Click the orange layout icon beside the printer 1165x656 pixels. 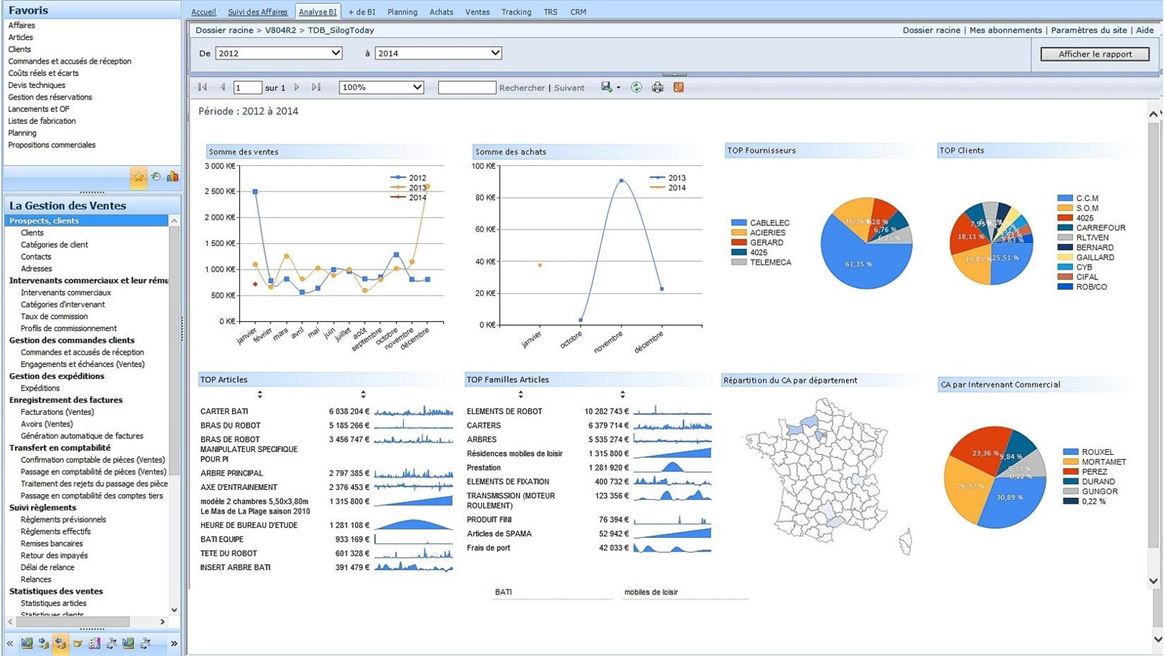pos(679,88)
